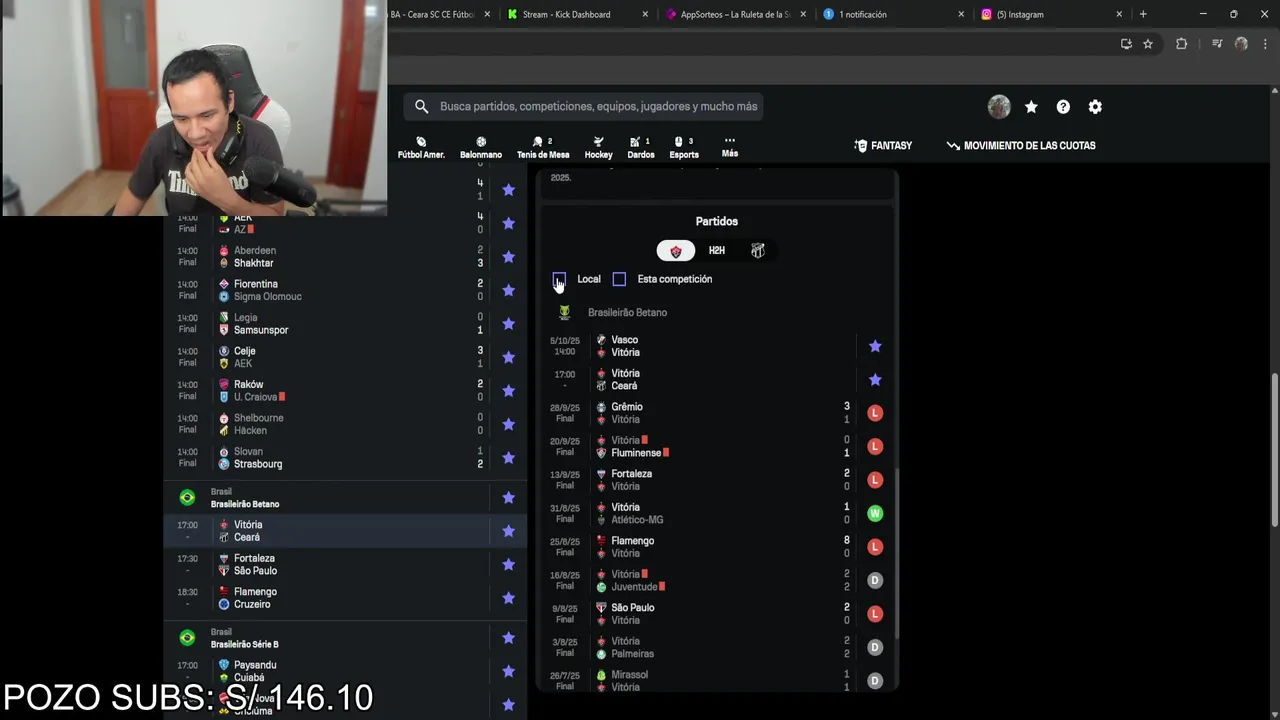
Task: Toggle favorite star for Paysandu–Cuiabá
Action: point(508,671)
